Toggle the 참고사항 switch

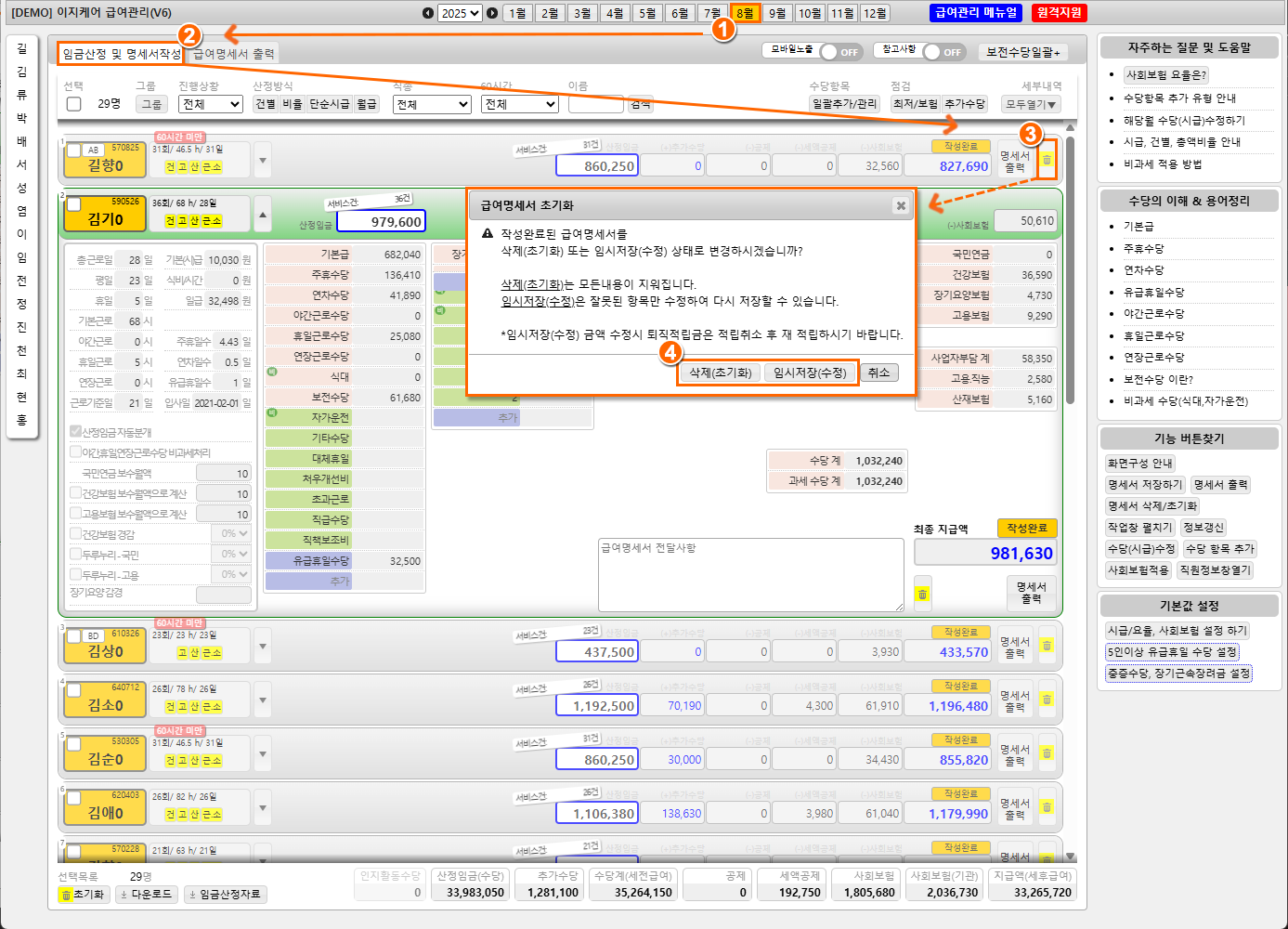point(943,52)
